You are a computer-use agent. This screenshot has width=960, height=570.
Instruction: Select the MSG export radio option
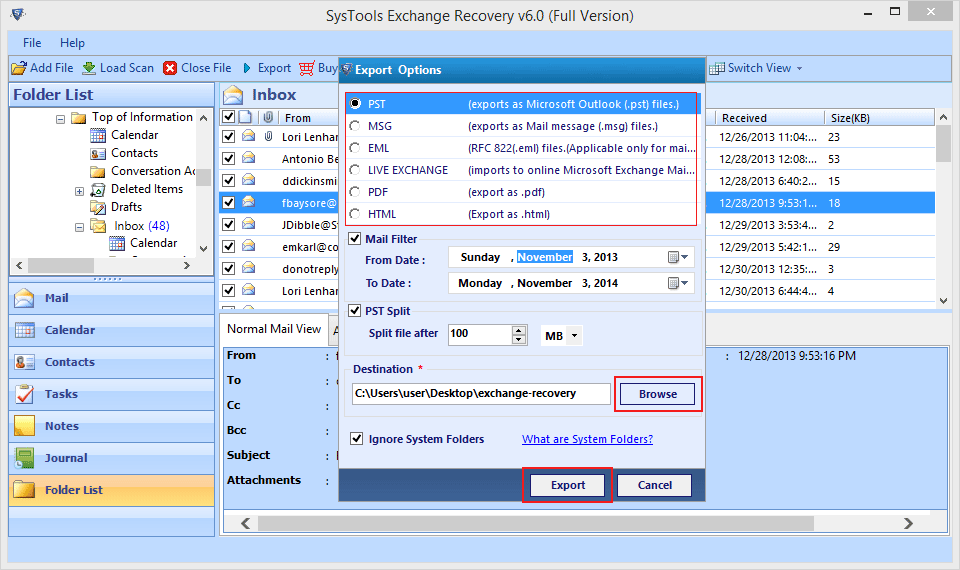point(355,126)
